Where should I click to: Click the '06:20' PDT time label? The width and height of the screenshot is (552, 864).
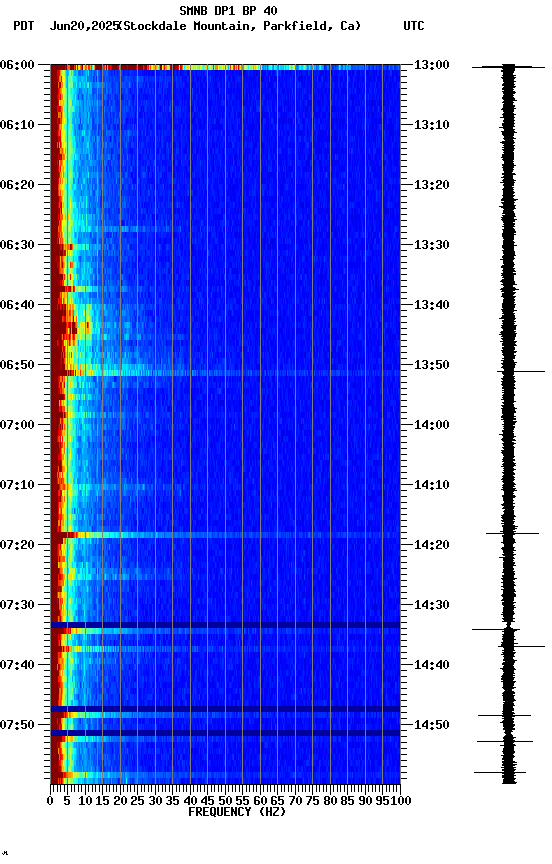click(17, 185)
